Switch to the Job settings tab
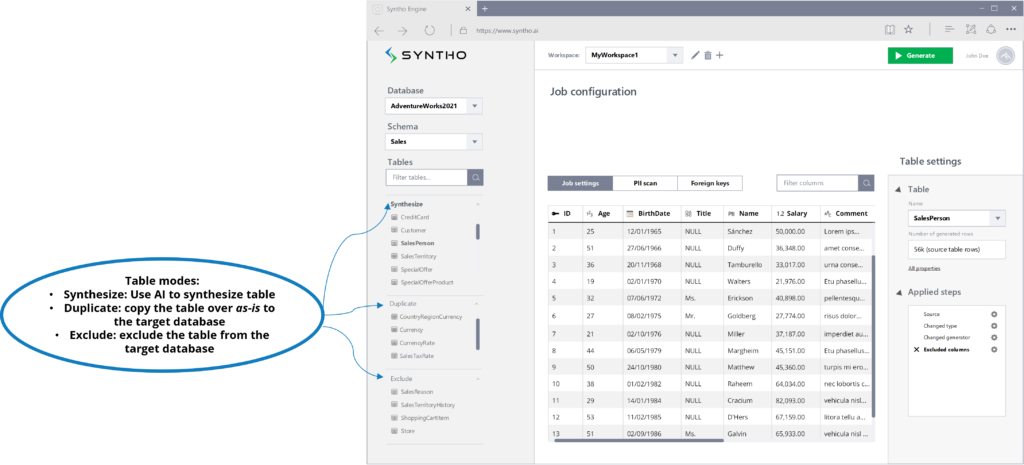 click(x=580, y=184)
